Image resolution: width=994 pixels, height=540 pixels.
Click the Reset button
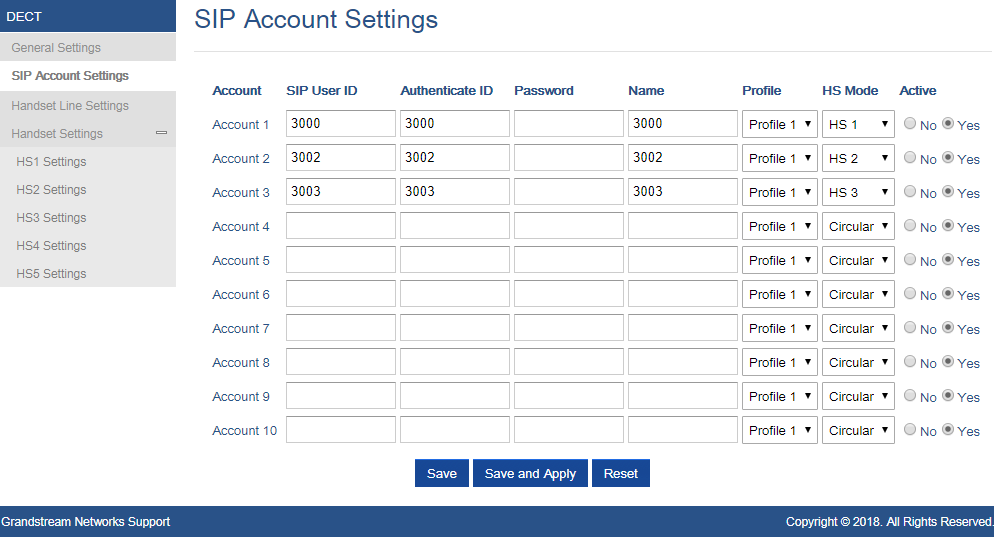click(x=621, y=473)
